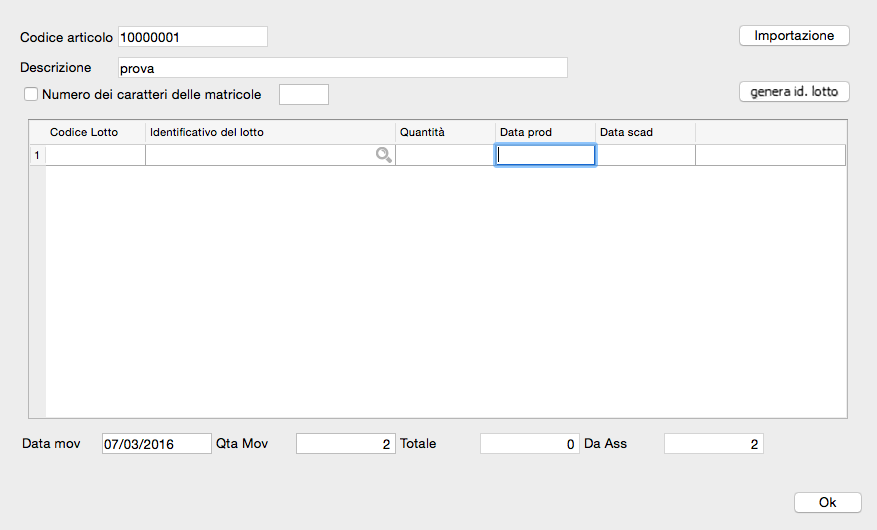Click the Data mov date field

click(156, 444)
